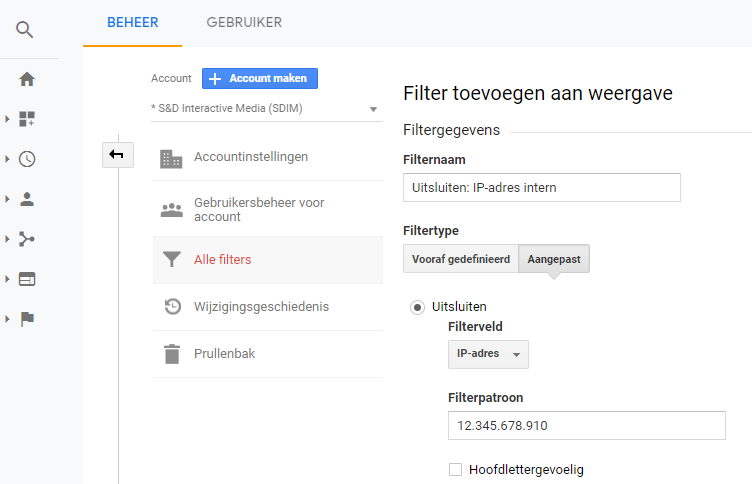
Task: Expand Conversions section arrow in sidebar
Action: click(7, 319)
